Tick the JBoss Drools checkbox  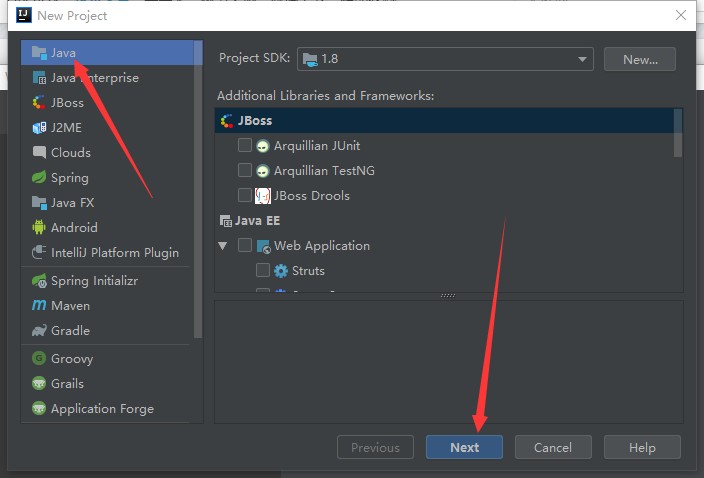pos(245,196)
